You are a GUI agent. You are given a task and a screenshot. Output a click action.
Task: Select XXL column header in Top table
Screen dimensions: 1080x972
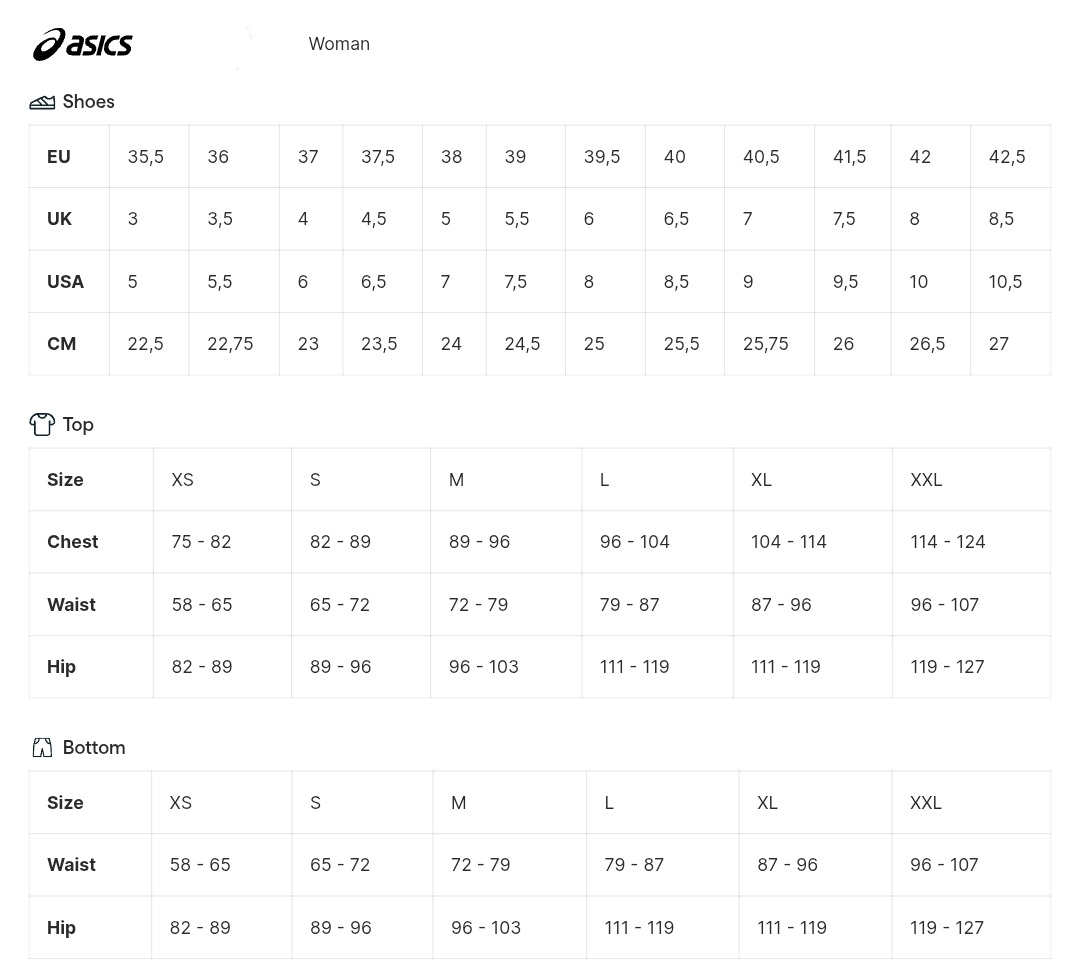click(x=972, y=479)
